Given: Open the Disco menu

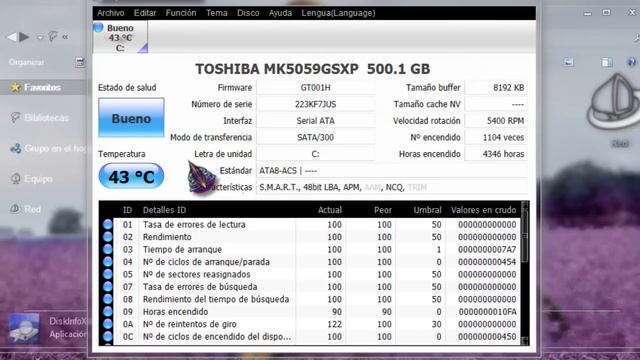Looking at the screenshot, I should [x=248, y=13].
